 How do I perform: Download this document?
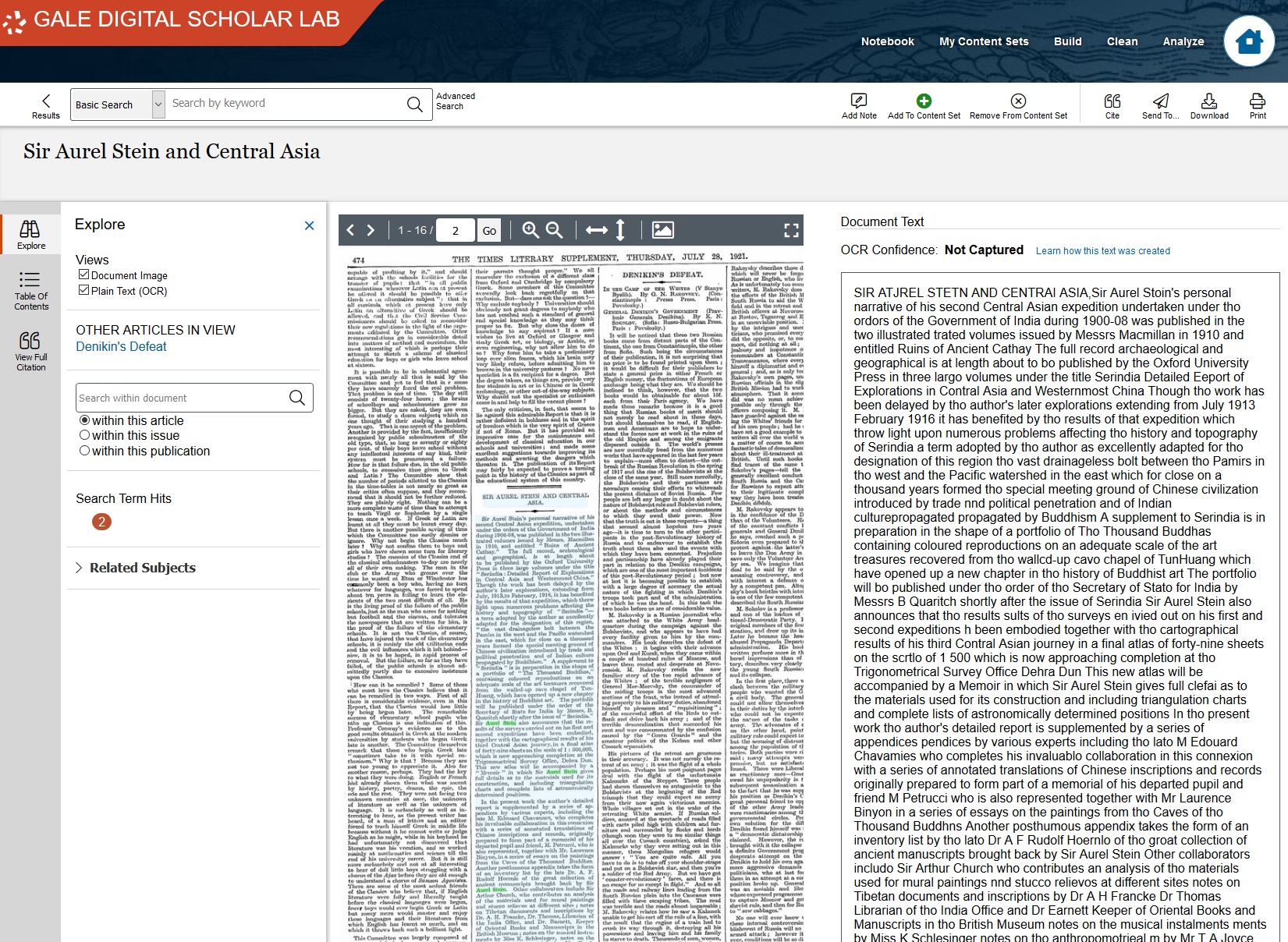click(x=1209, y=104)
